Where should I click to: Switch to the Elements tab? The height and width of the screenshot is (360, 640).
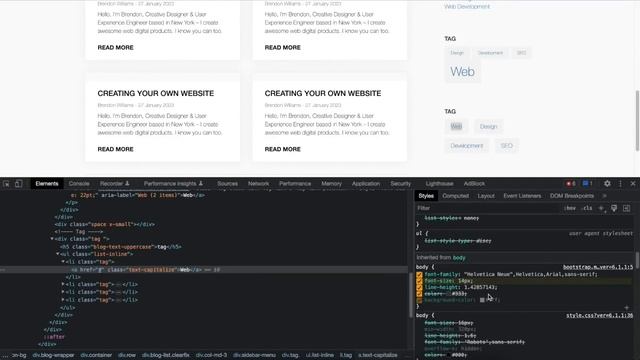click(x=47, y=184)
